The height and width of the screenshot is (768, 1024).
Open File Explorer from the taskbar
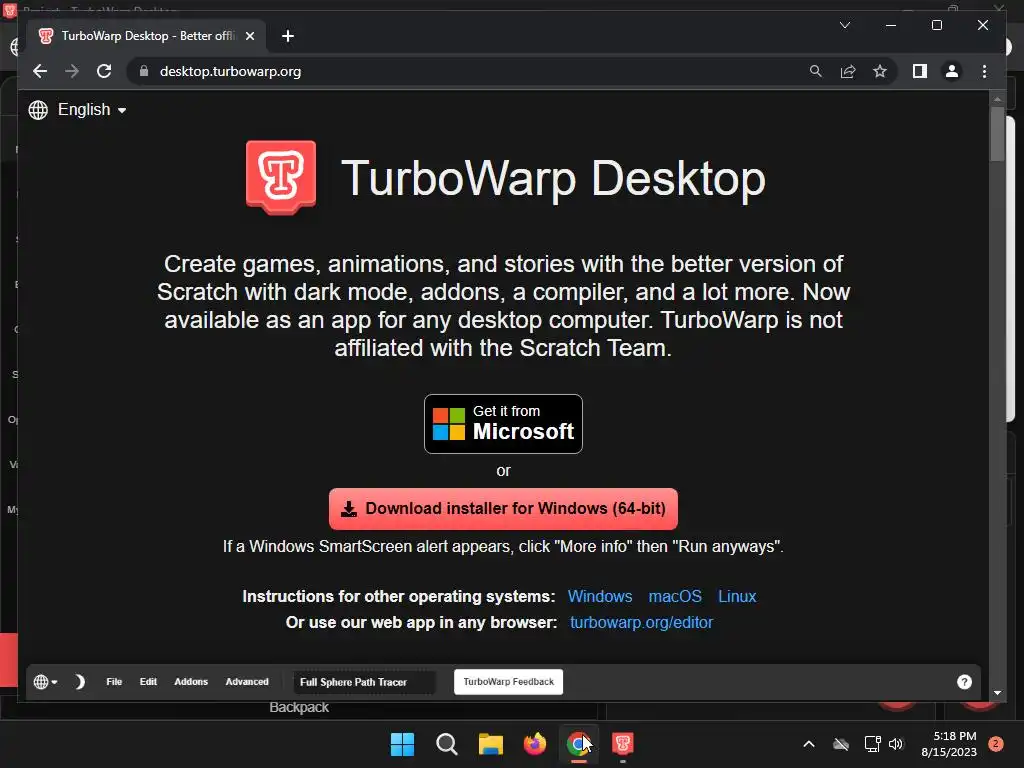tap(490, 744)
